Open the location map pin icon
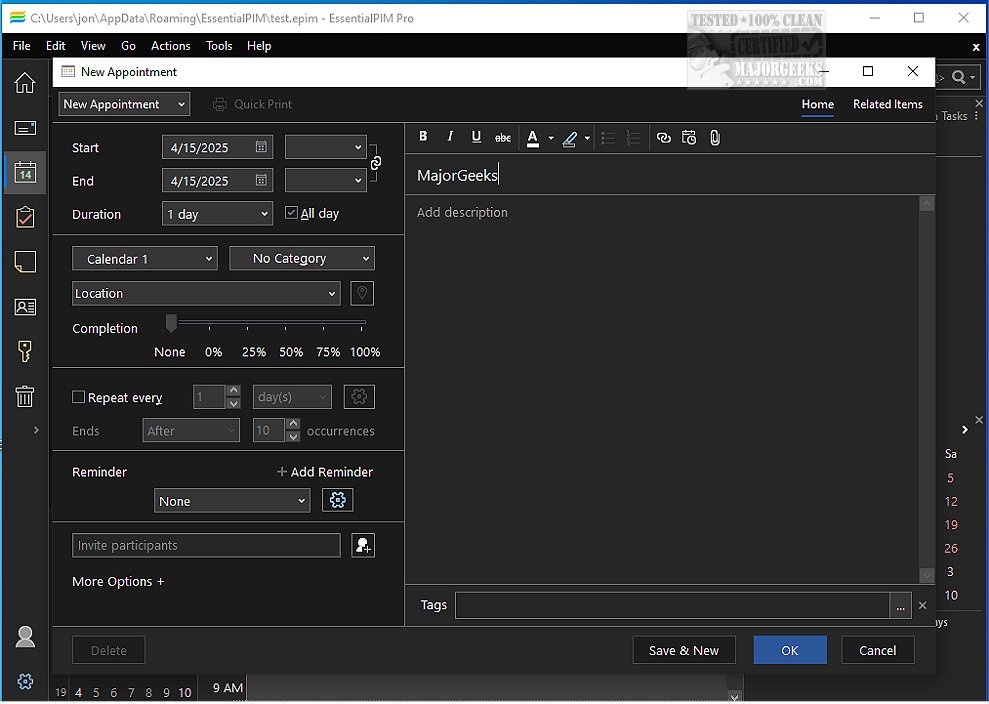Image resolution: width=989 pixels, height=704 pixels. [362, 294]
